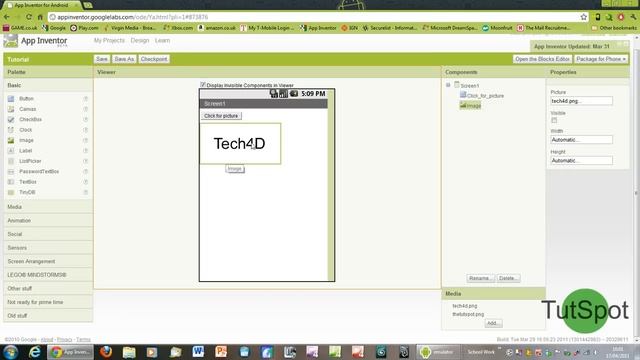640x360 pixels.
Task: Select the Canvas component icon
Action: (11, 109)
